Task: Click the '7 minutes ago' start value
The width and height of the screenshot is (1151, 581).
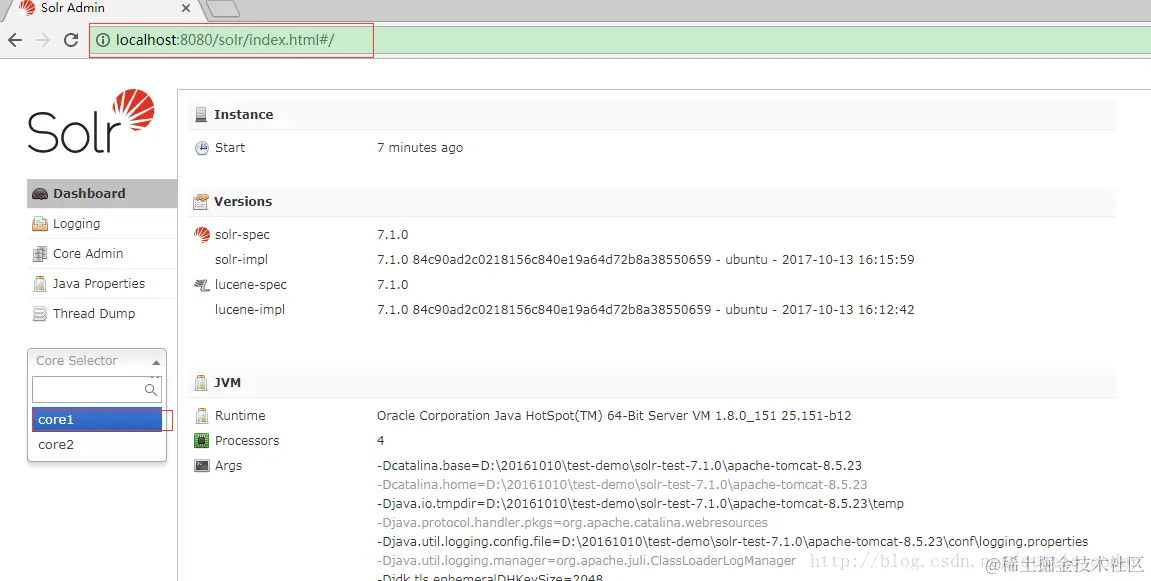Action: tap(420, 148)
